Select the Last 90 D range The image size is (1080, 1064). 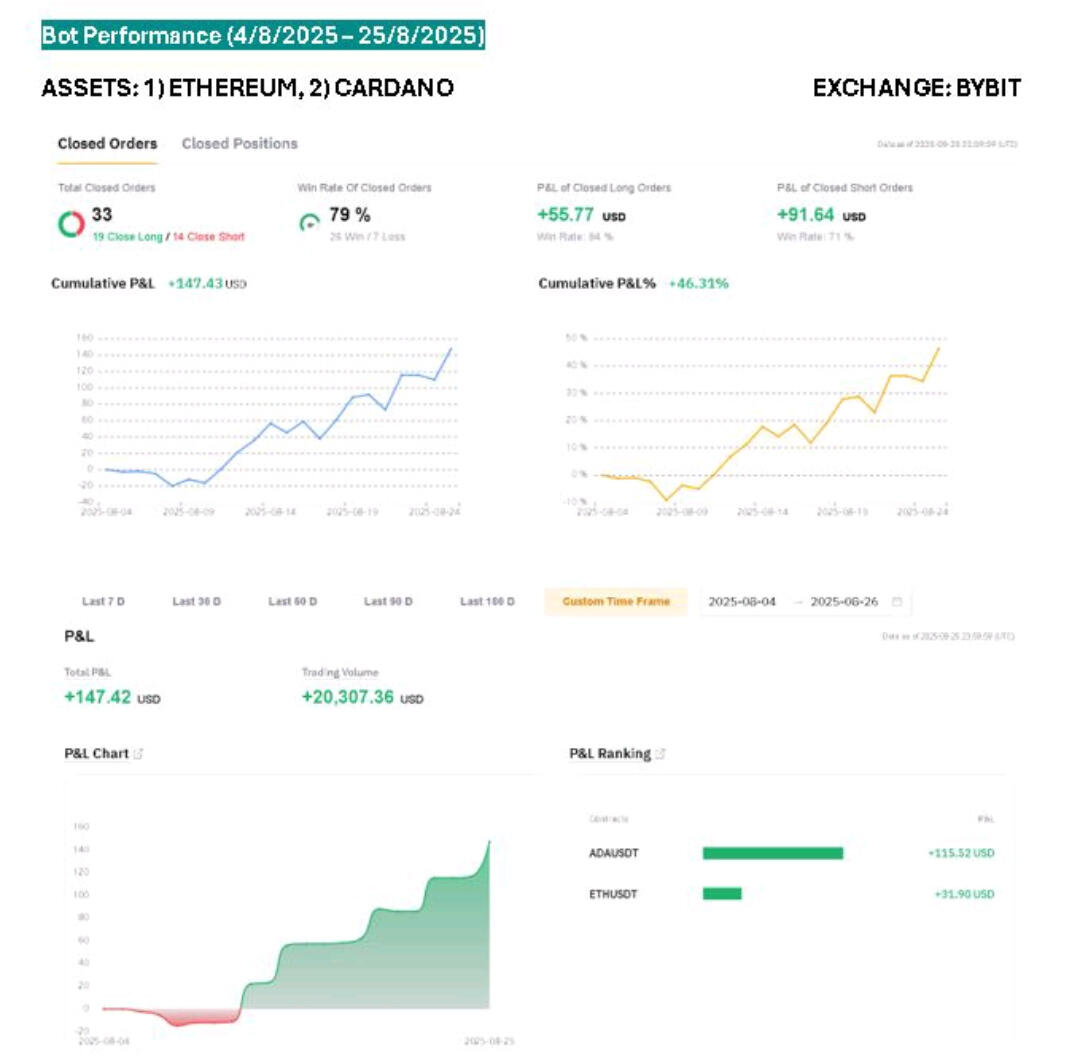click(x=388, y=601)
